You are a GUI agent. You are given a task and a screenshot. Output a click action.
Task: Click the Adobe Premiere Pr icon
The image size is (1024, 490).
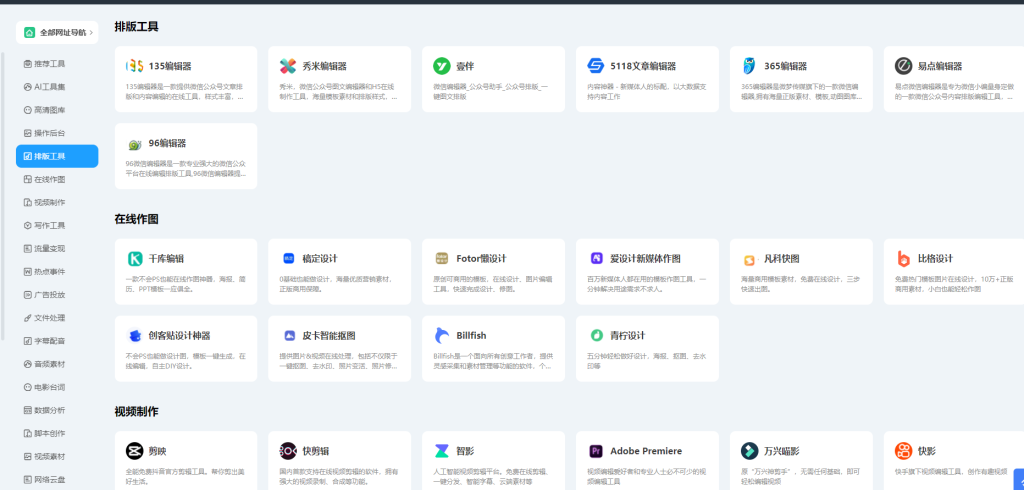[595, 451]
